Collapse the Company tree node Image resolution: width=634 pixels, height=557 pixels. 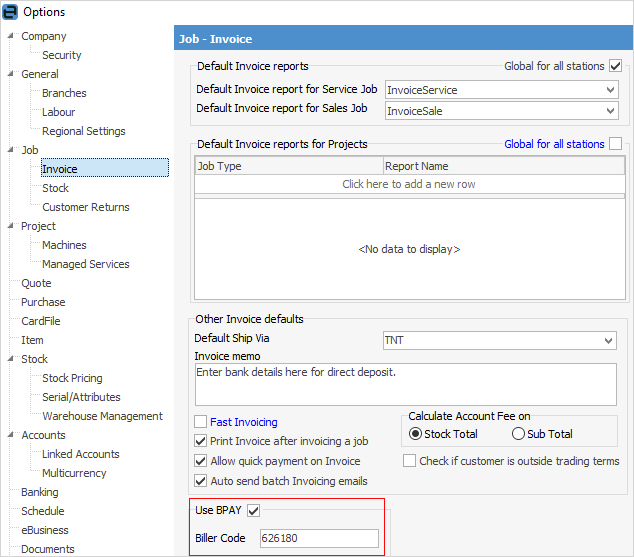click(10, 36)
